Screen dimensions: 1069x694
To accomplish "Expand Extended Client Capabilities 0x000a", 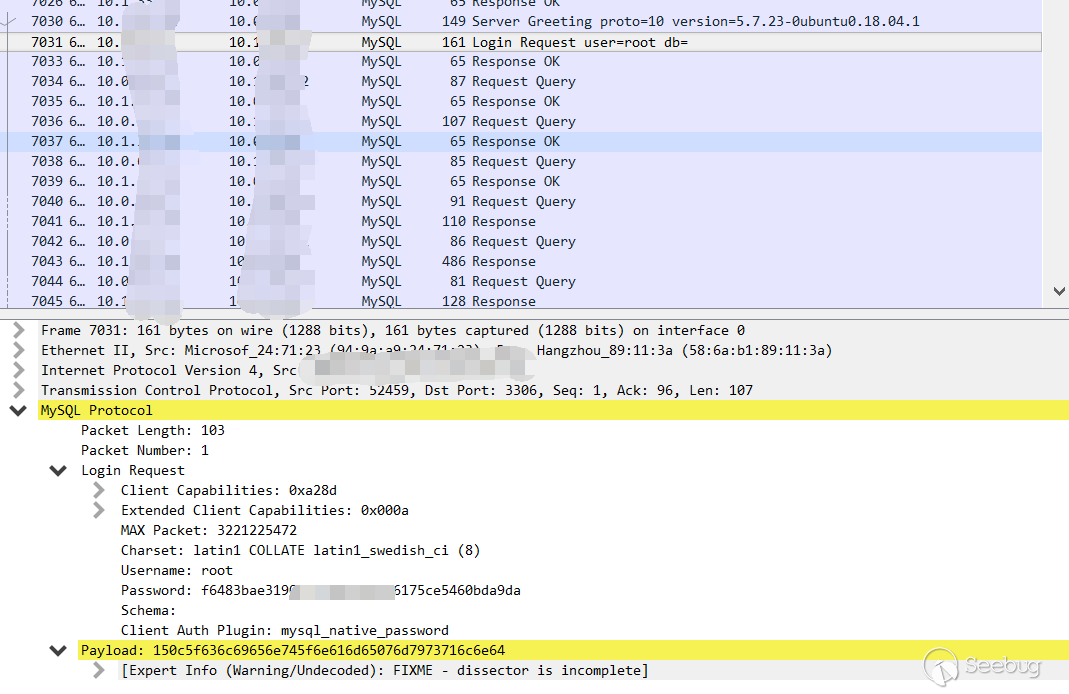I will click(x=99, y=510).
